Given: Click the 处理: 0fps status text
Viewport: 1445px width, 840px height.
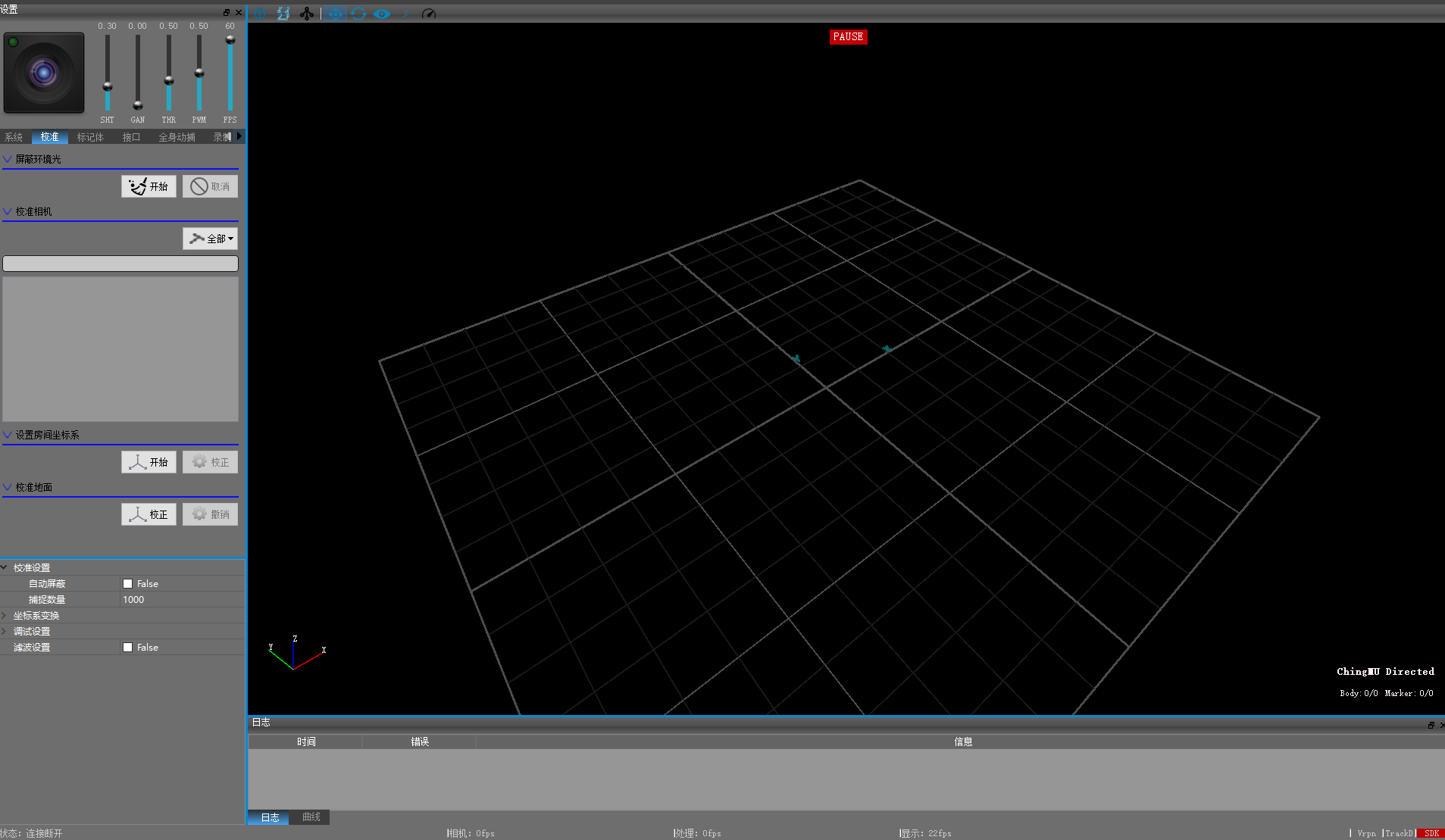Looking at the screenshot, I should (x=698, y=833).
